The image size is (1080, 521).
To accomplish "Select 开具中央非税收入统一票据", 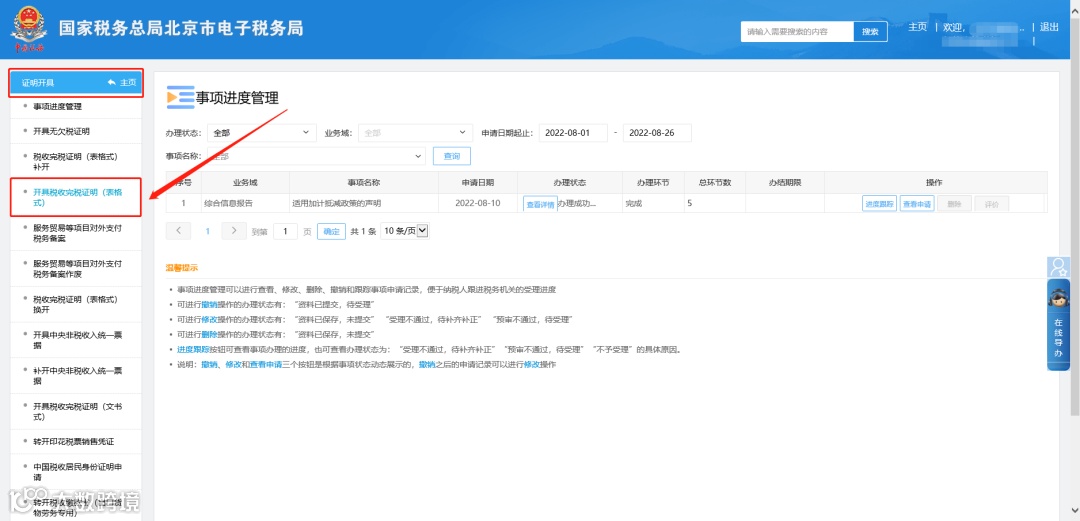I will (x=76, y=340).
